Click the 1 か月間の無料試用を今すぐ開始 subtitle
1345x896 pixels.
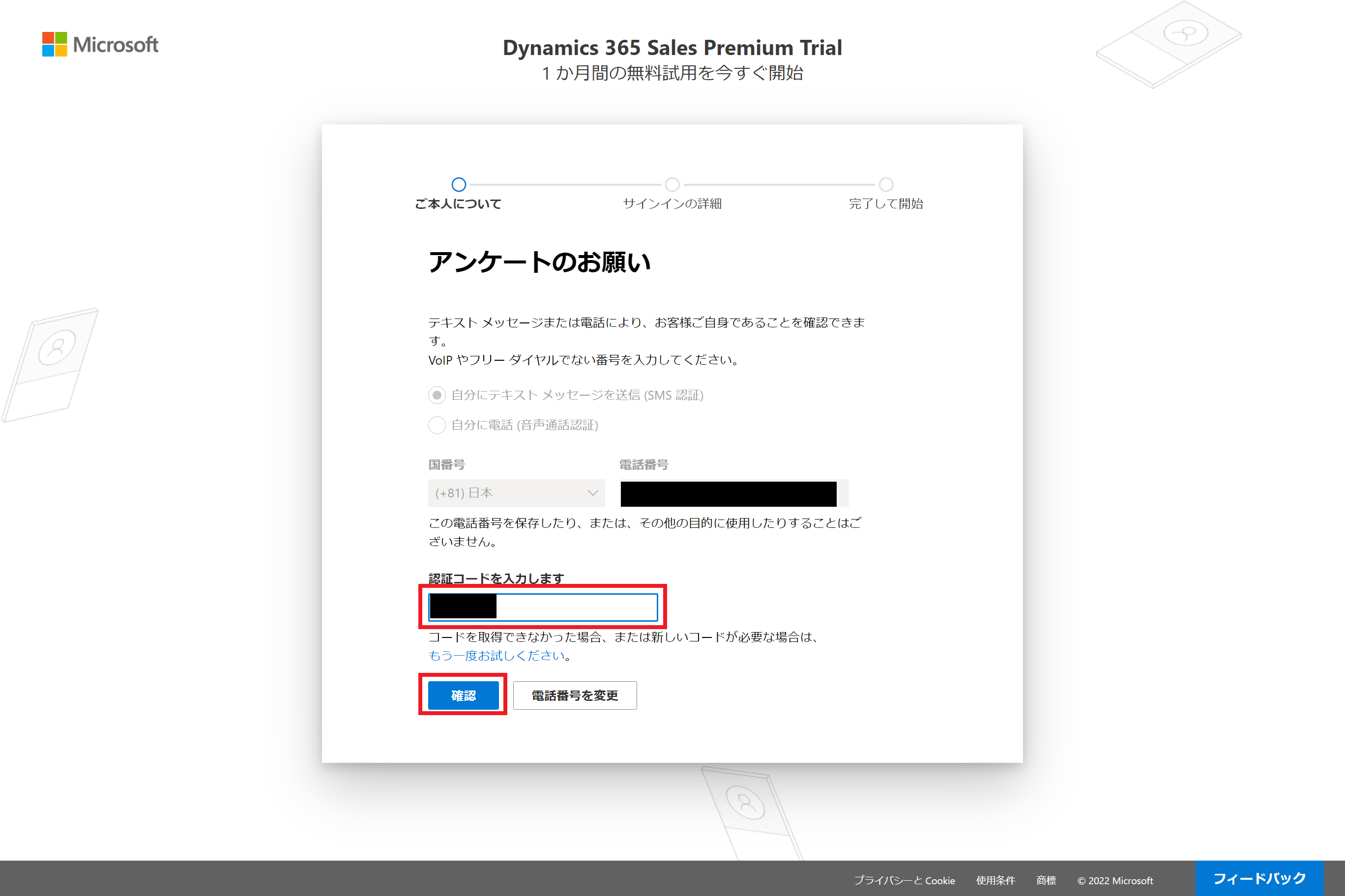[672, 73]
